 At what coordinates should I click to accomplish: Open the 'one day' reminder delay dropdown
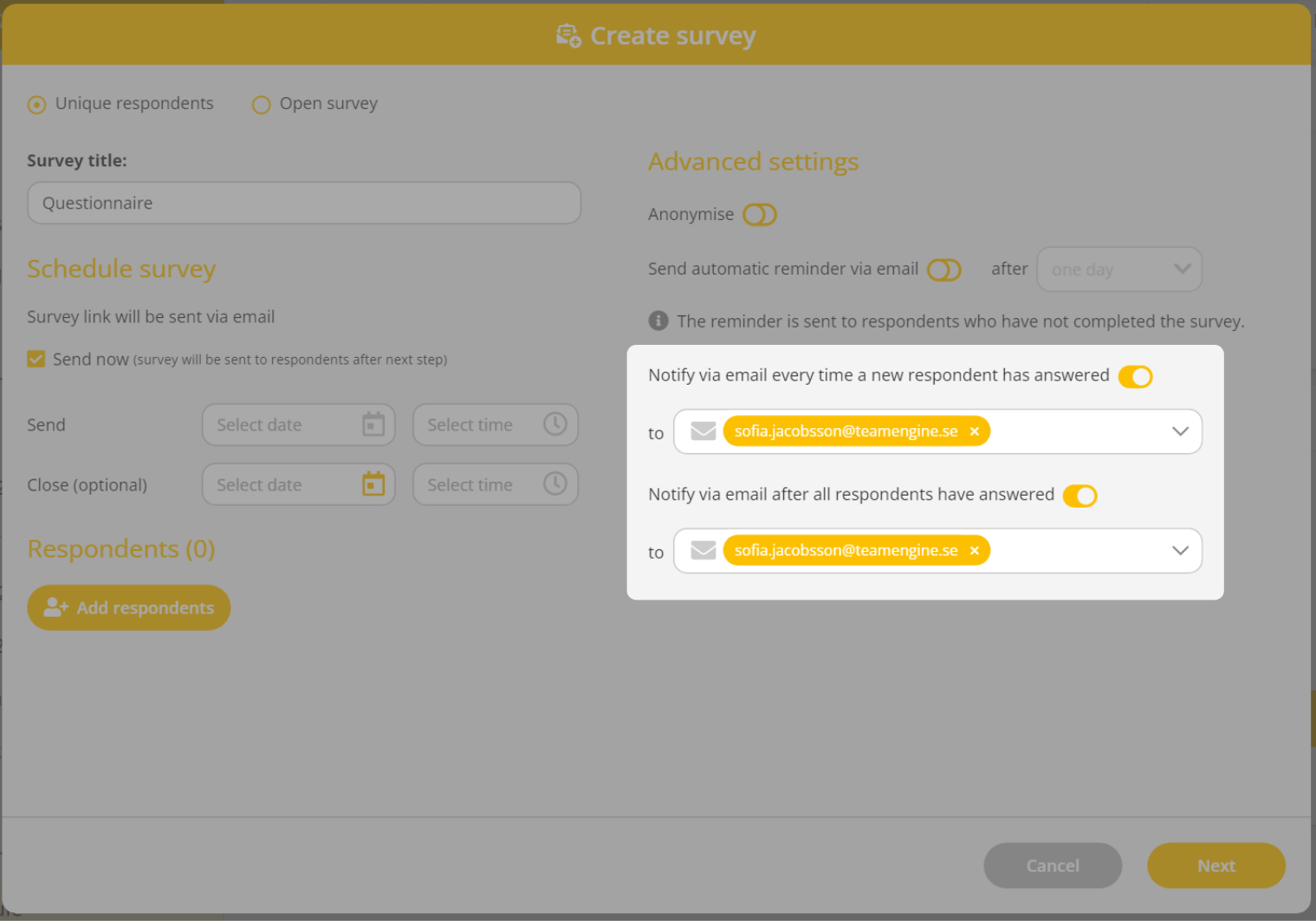1119,269
